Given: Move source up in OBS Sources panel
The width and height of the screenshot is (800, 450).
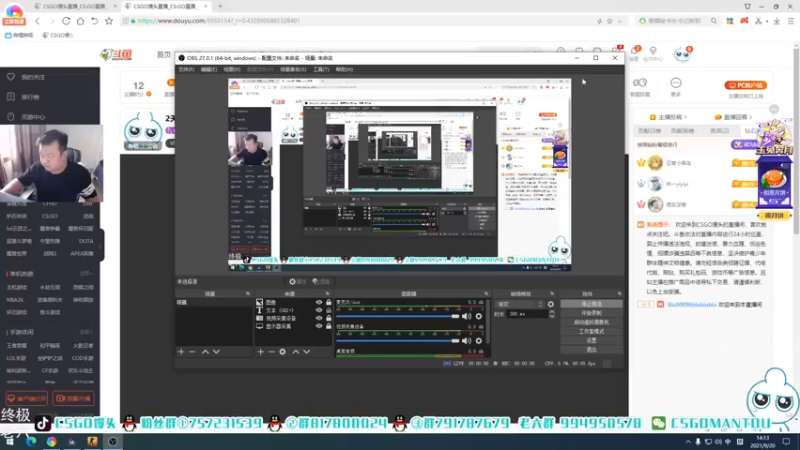Looking at the screenshot, I should [x=295, y=352].
